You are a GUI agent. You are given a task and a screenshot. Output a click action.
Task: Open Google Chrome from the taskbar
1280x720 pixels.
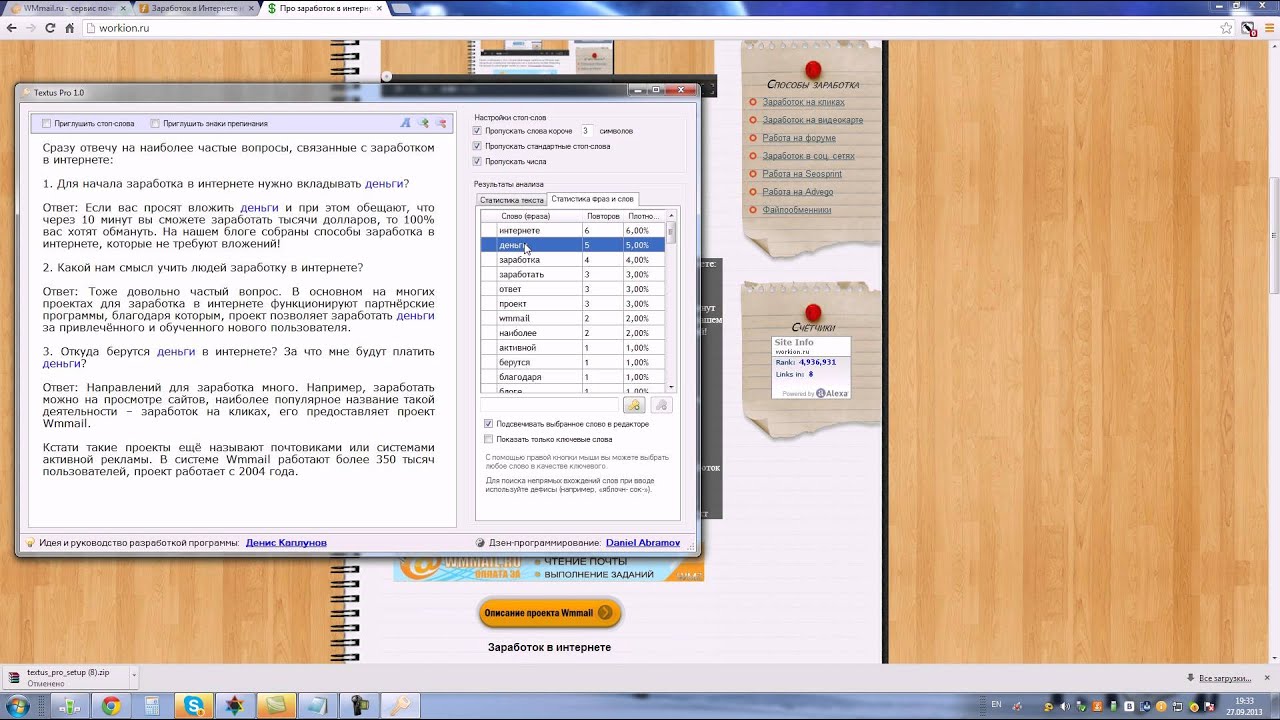tap(111, 706)
